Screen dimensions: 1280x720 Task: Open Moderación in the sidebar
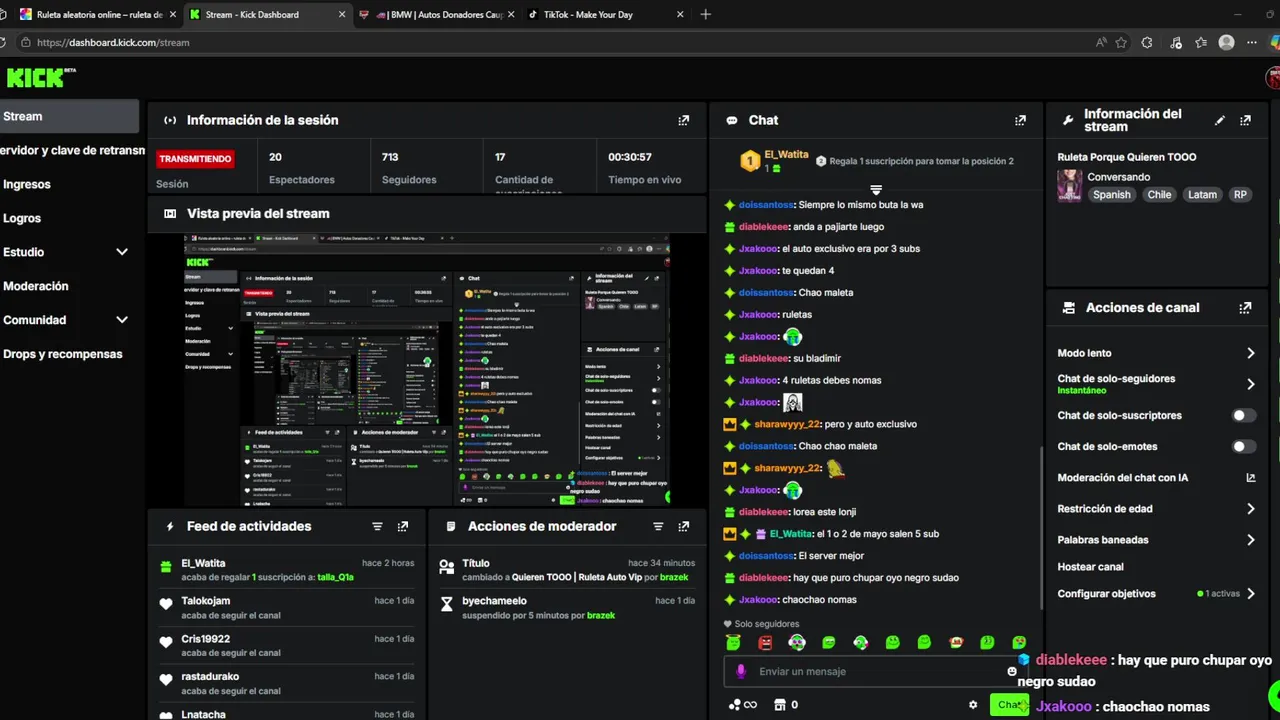pyautogui.click(x=36, y=286)
